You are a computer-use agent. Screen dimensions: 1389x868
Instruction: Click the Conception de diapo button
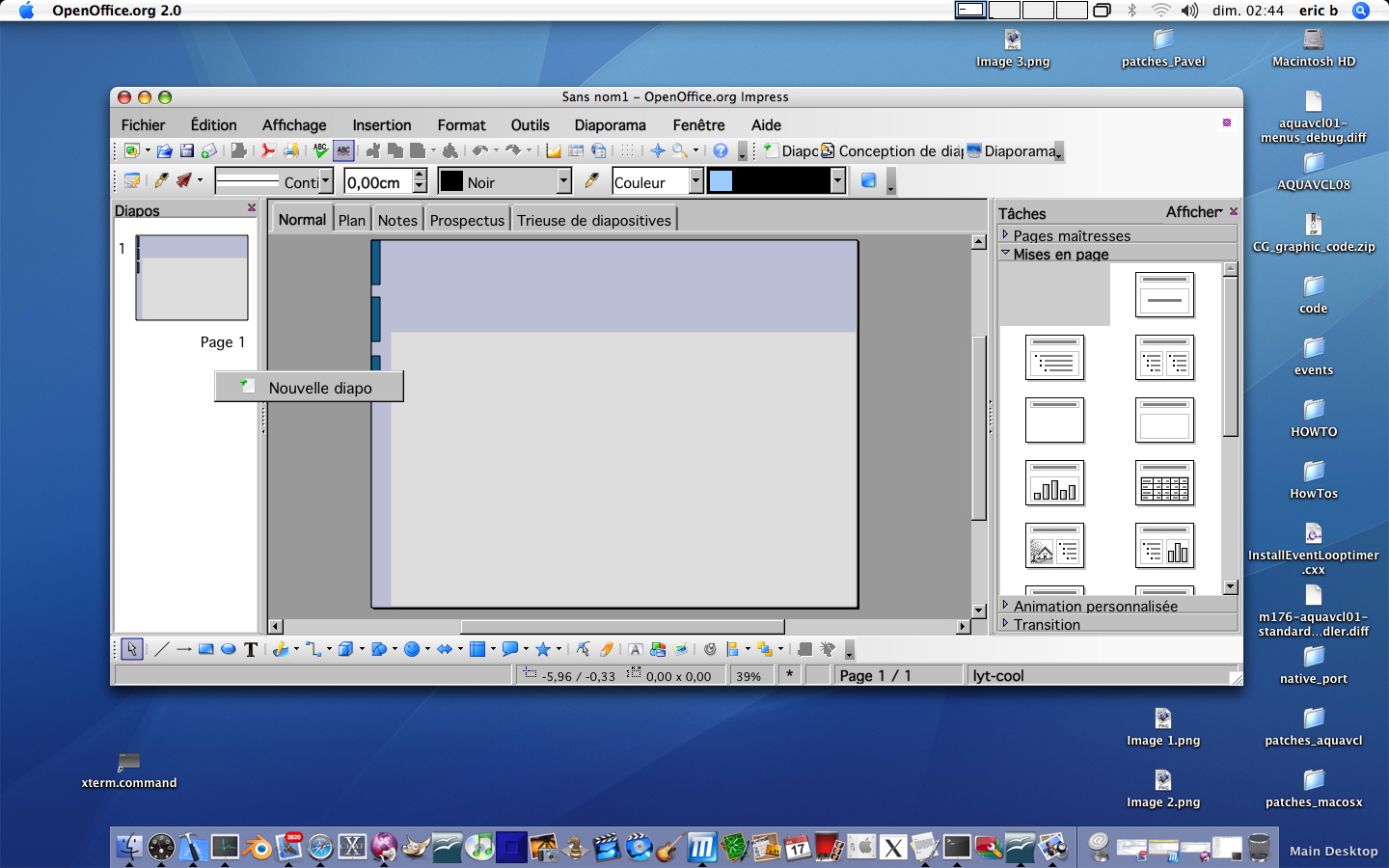point(892,150)
